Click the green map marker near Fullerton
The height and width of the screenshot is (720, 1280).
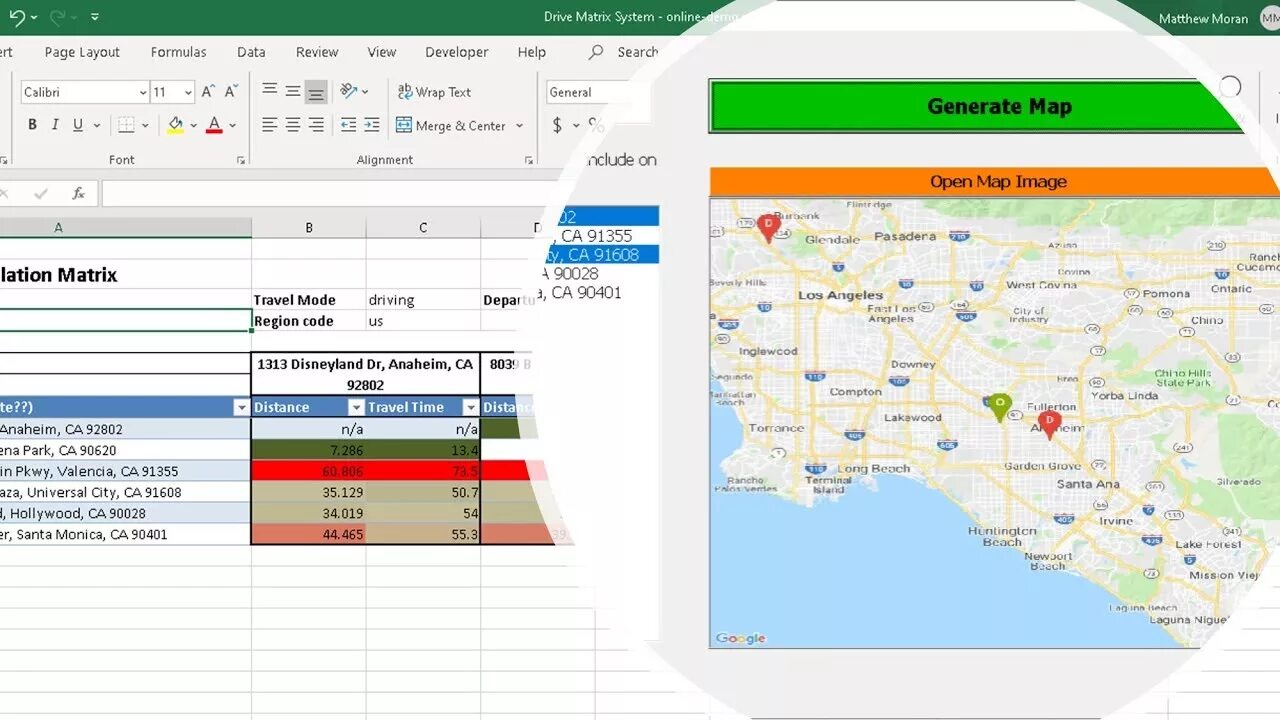[999, 408]
